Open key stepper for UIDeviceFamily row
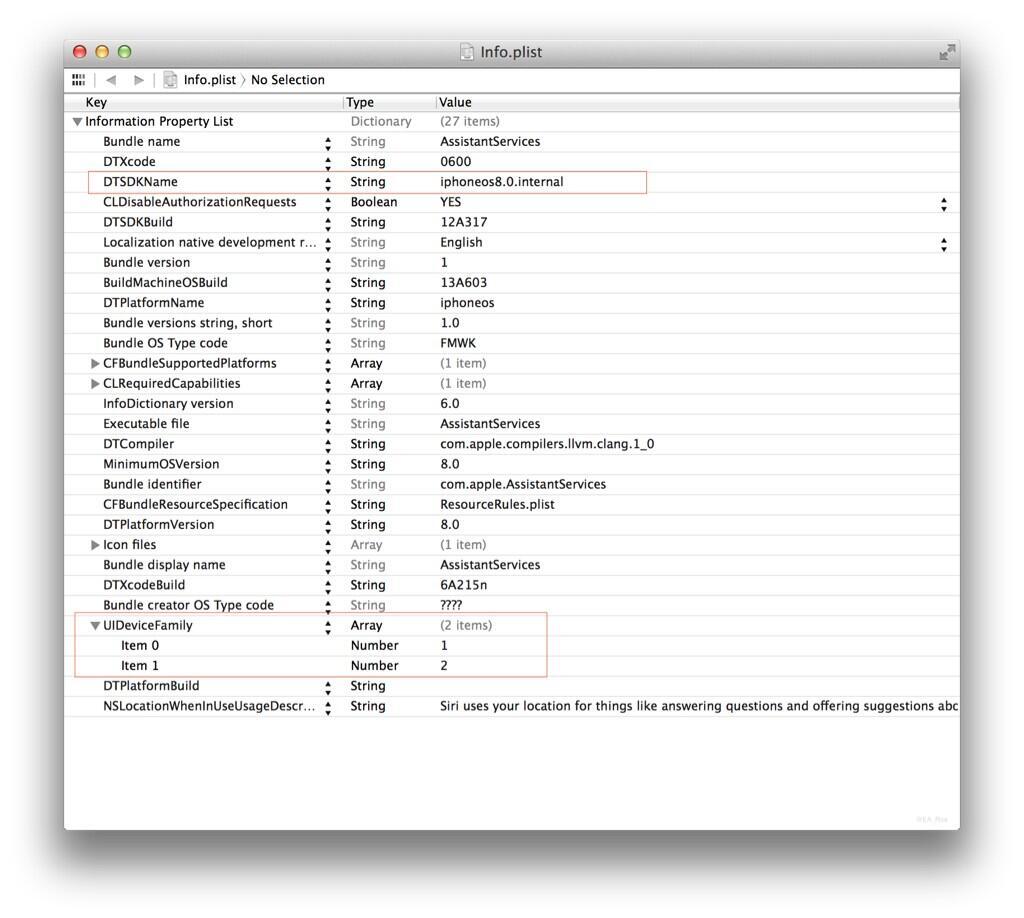The image size is (1024, 918). [x=328, y=628]
